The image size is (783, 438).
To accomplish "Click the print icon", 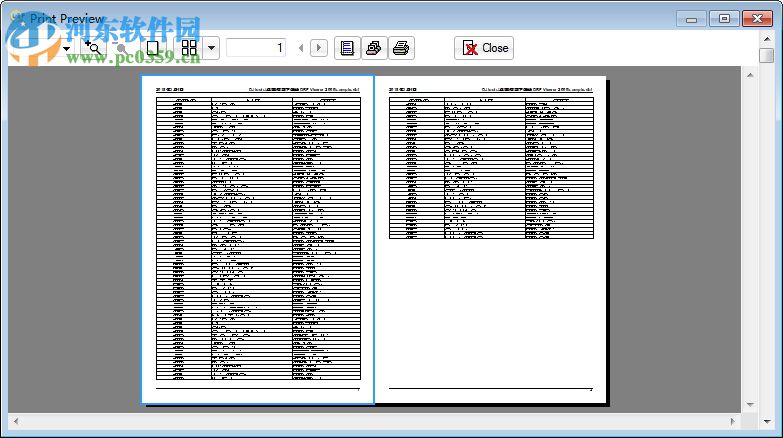I will (x=401, y=48).
